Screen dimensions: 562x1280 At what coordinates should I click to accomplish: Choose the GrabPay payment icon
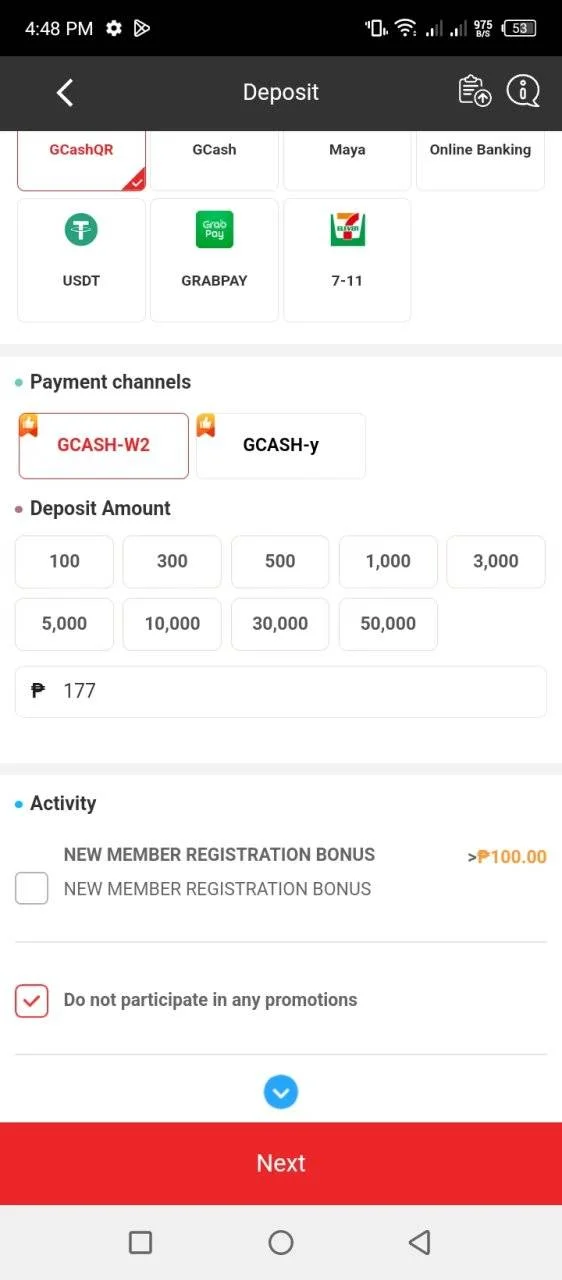[214, 231]
